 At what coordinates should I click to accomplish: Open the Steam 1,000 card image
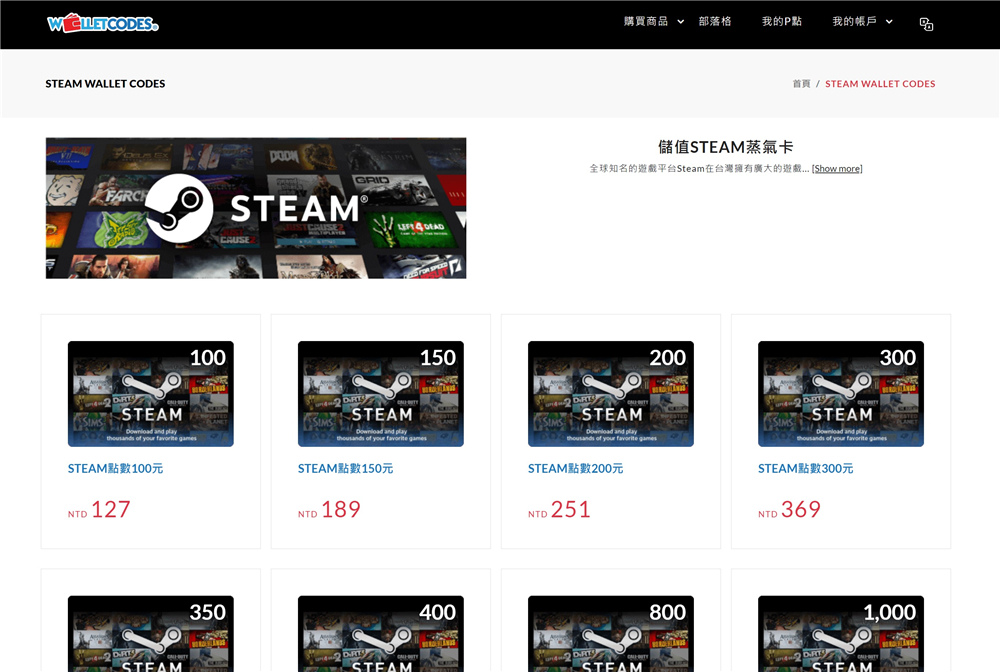pos(841,634)
